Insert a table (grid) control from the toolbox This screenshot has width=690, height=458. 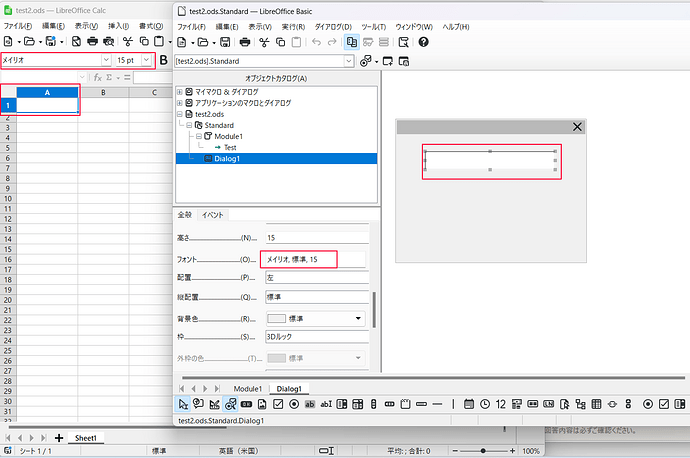596,404
